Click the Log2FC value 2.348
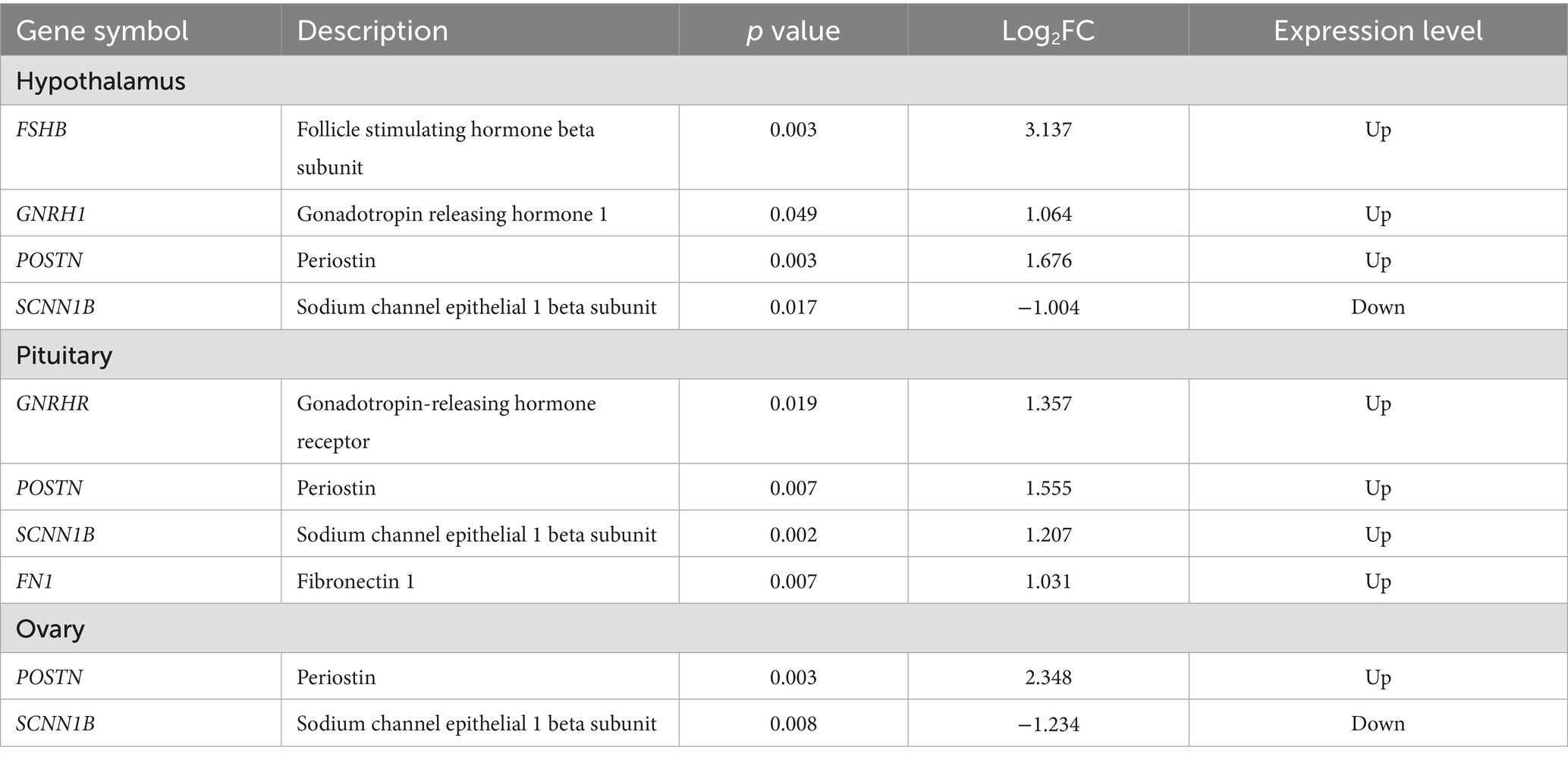Screen dimensions: 1568x760 coord(1048,677)
